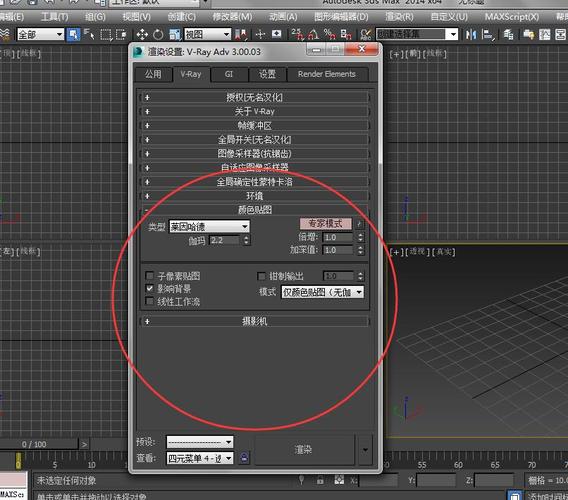
Task: Click Absolute Mode Transform icon in status bar
Action: point(339,480)
